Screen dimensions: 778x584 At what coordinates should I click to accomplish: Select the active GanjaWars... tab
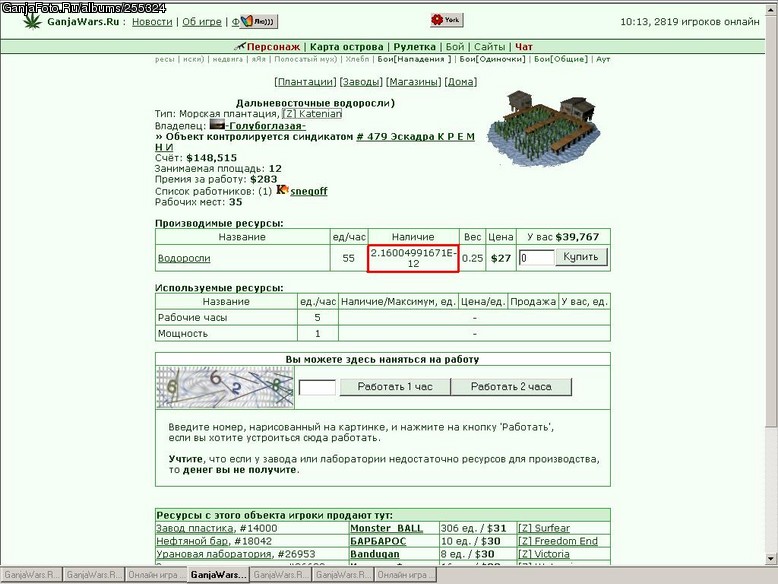point(218,575)
